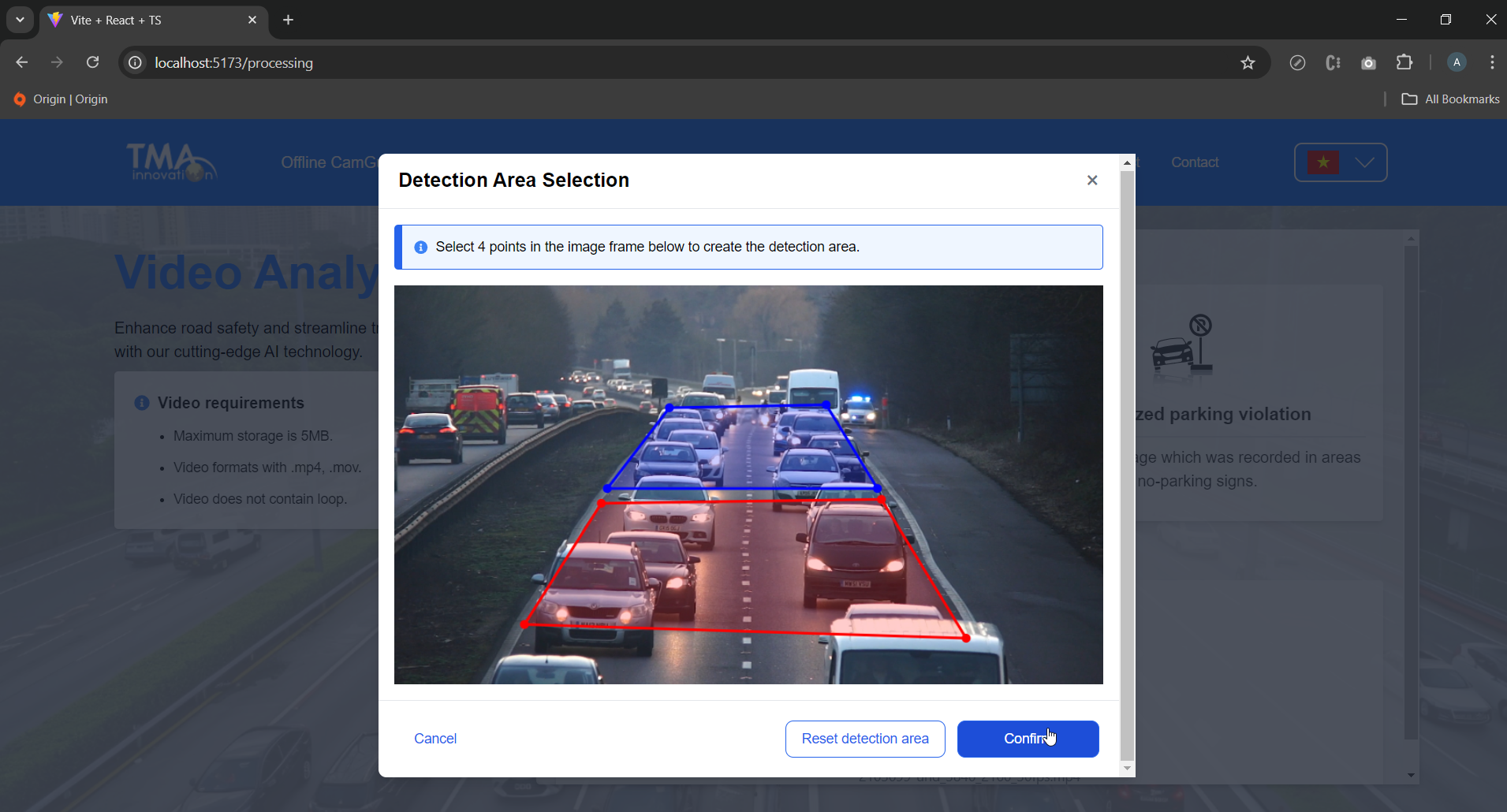Click the blue info icon in the alert

(421, 247)
